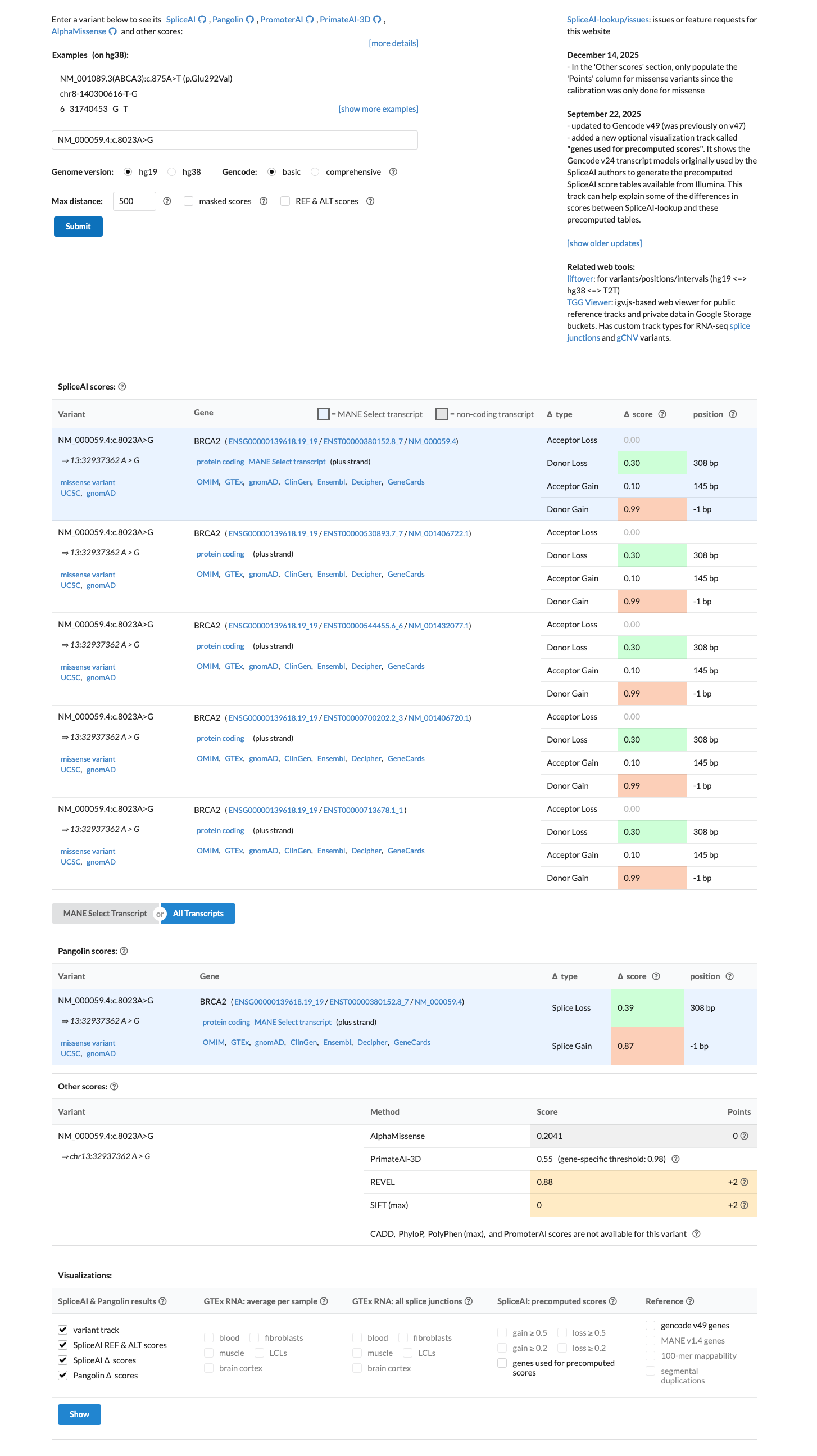Select example chr8-140300616-T-G
The height and width of the screenshot is (1456, 817).
tap(99, 94)
